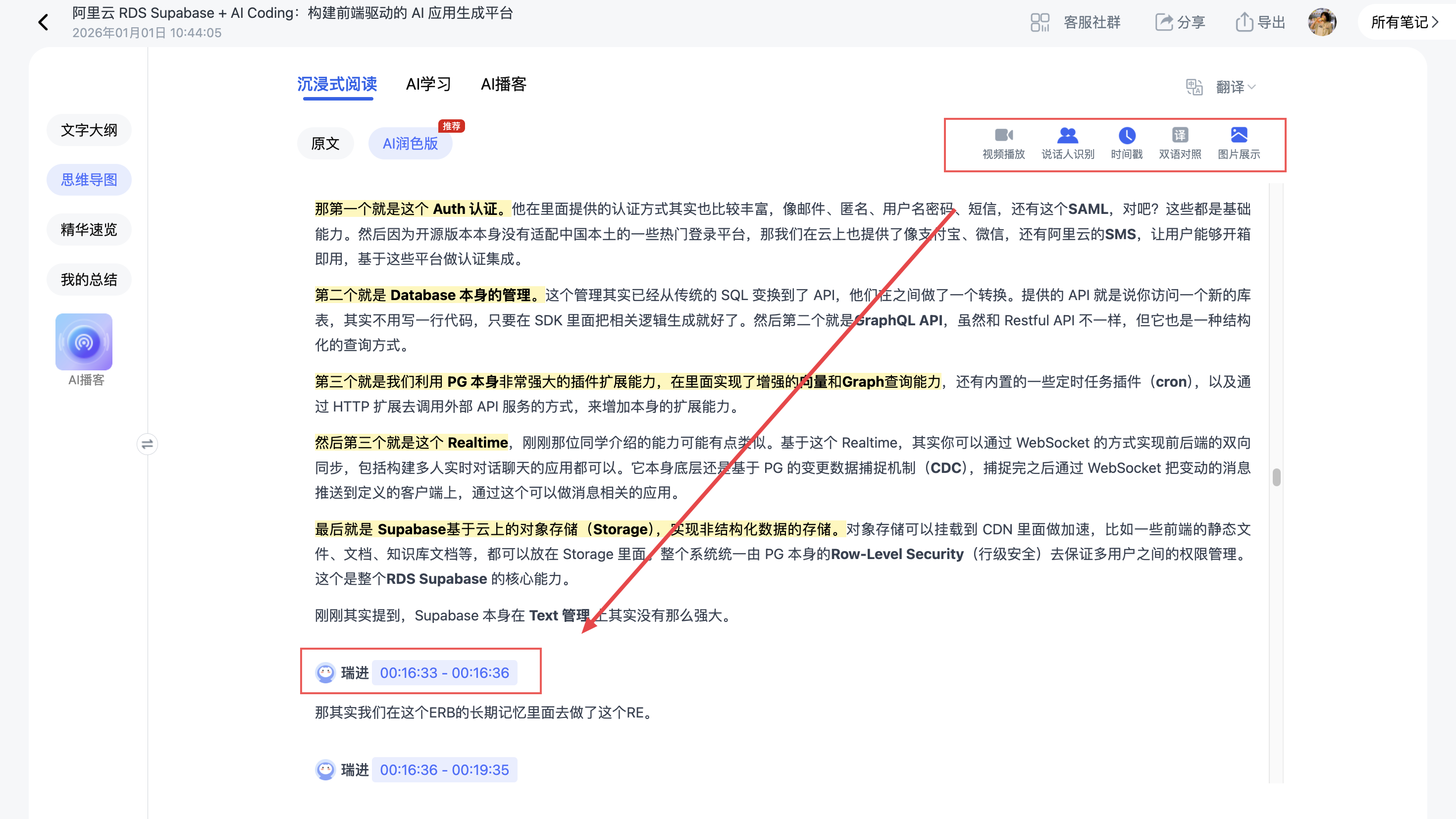The width and height of the screenshot is (1456, 819).
Task: Click highlighted text 第二个就是 Database 本身的管理
Action: click(x=429, y=295)
